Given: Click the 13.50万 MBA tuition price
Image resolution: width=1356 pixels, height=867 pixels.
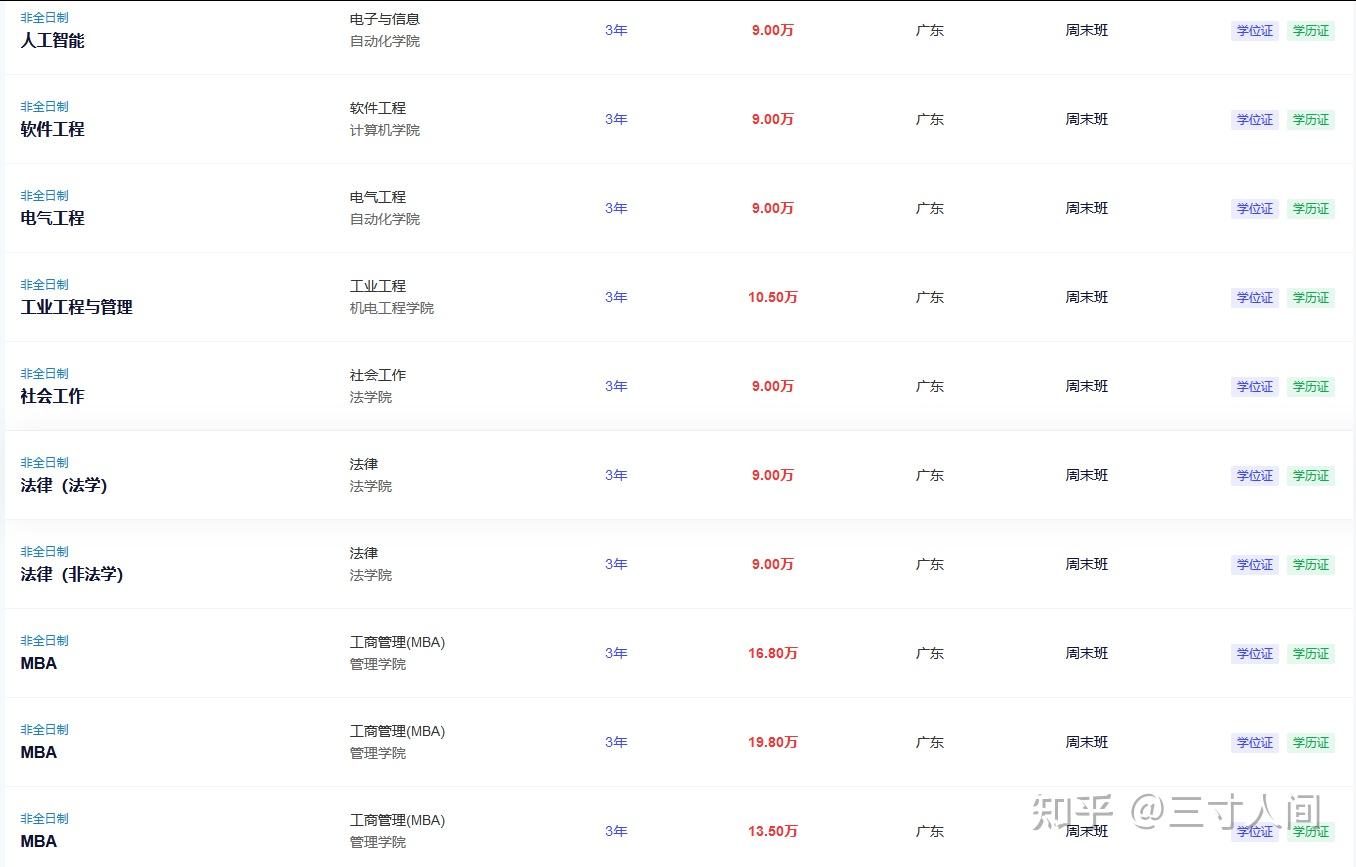Looking at the screenshot, I should tap(772, 832).
